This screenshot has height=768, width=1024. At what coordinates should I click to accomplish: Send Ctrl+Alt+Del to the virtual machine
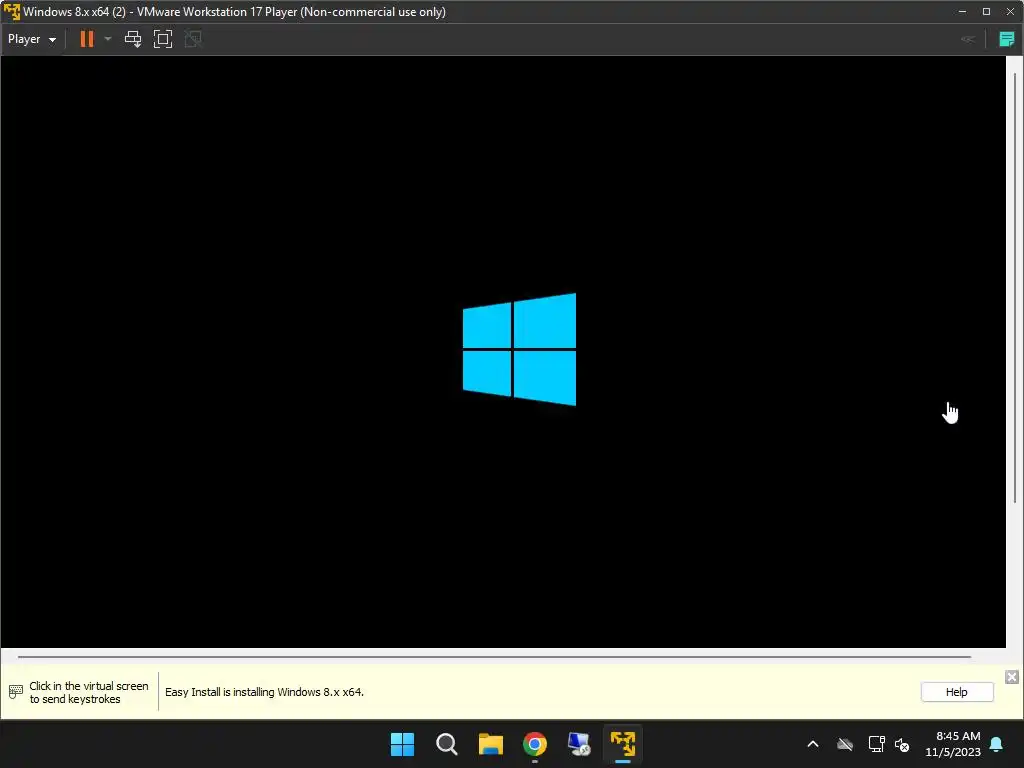(x=133, y=39)
